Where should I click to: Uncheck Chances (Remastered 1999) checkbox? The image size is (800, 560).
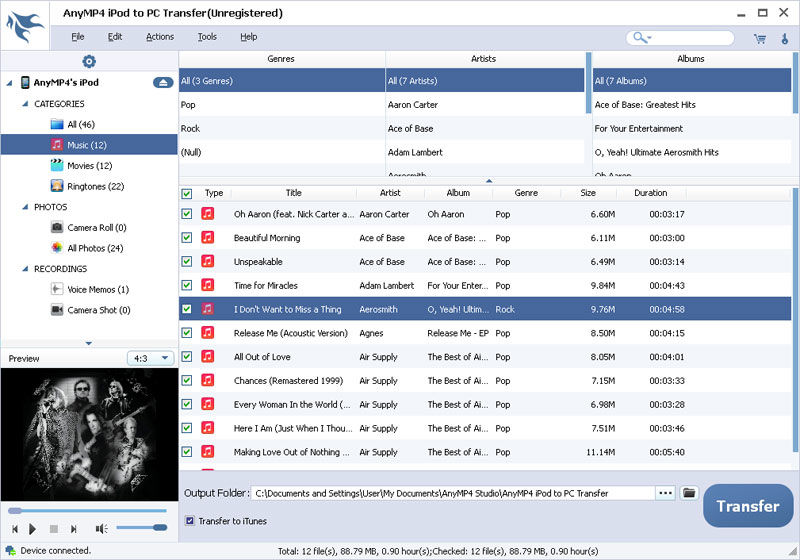[187, 380]
